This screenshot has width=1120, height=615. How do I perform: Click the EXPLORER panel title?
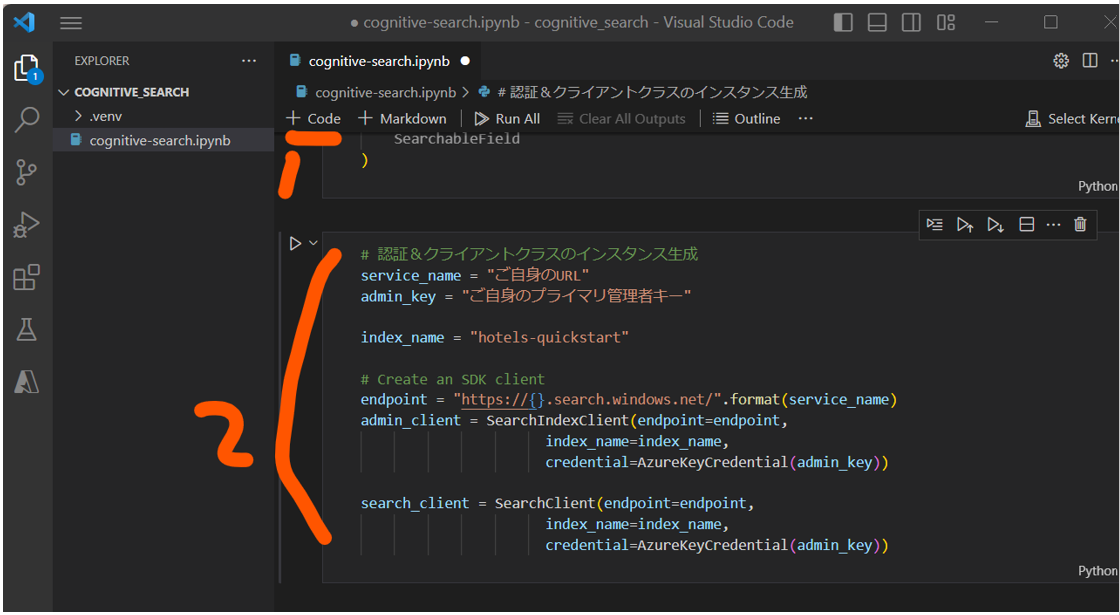pos(102,61)
